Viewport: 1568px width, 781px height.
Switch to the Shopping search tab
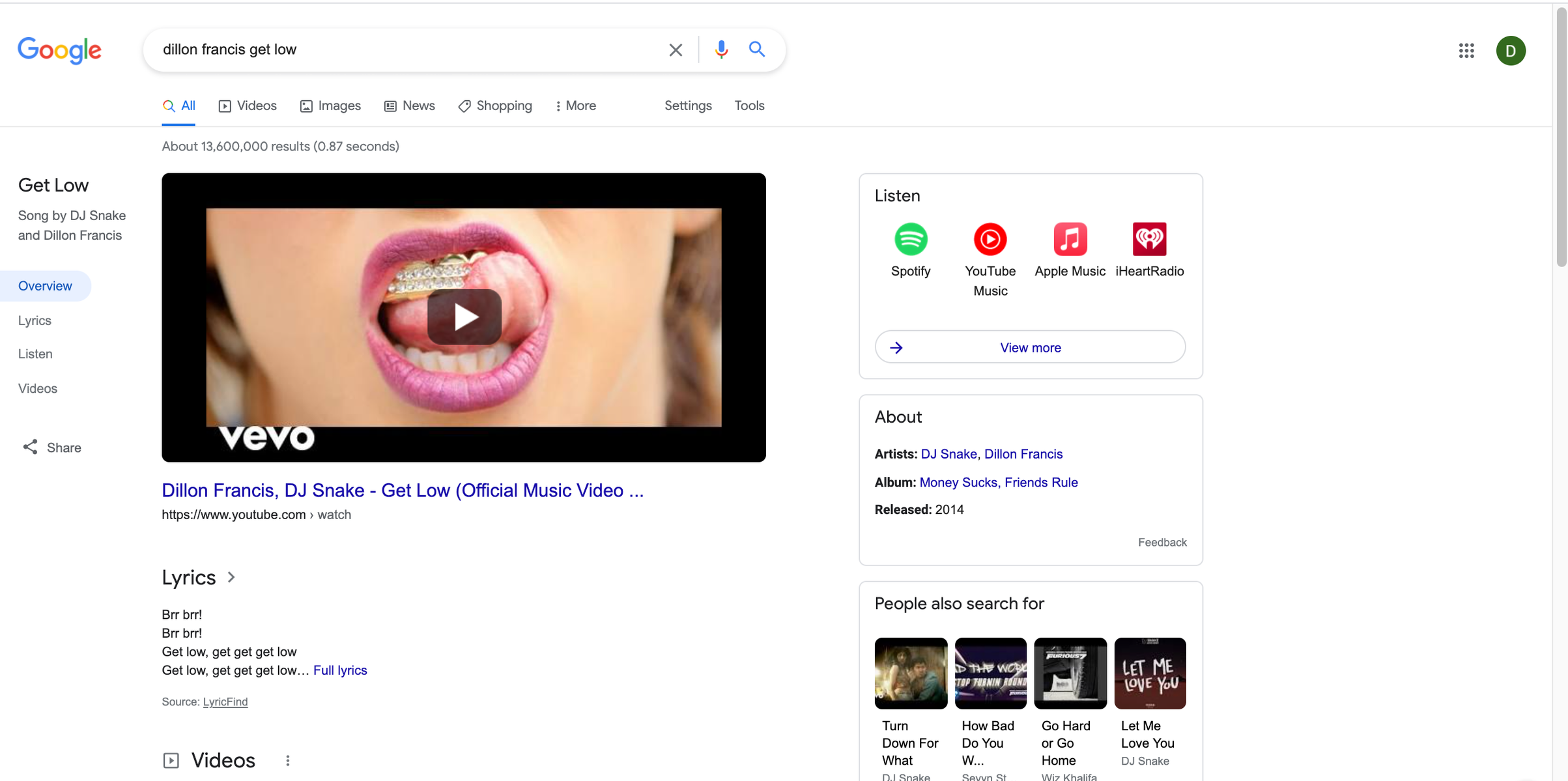[495, 106]
